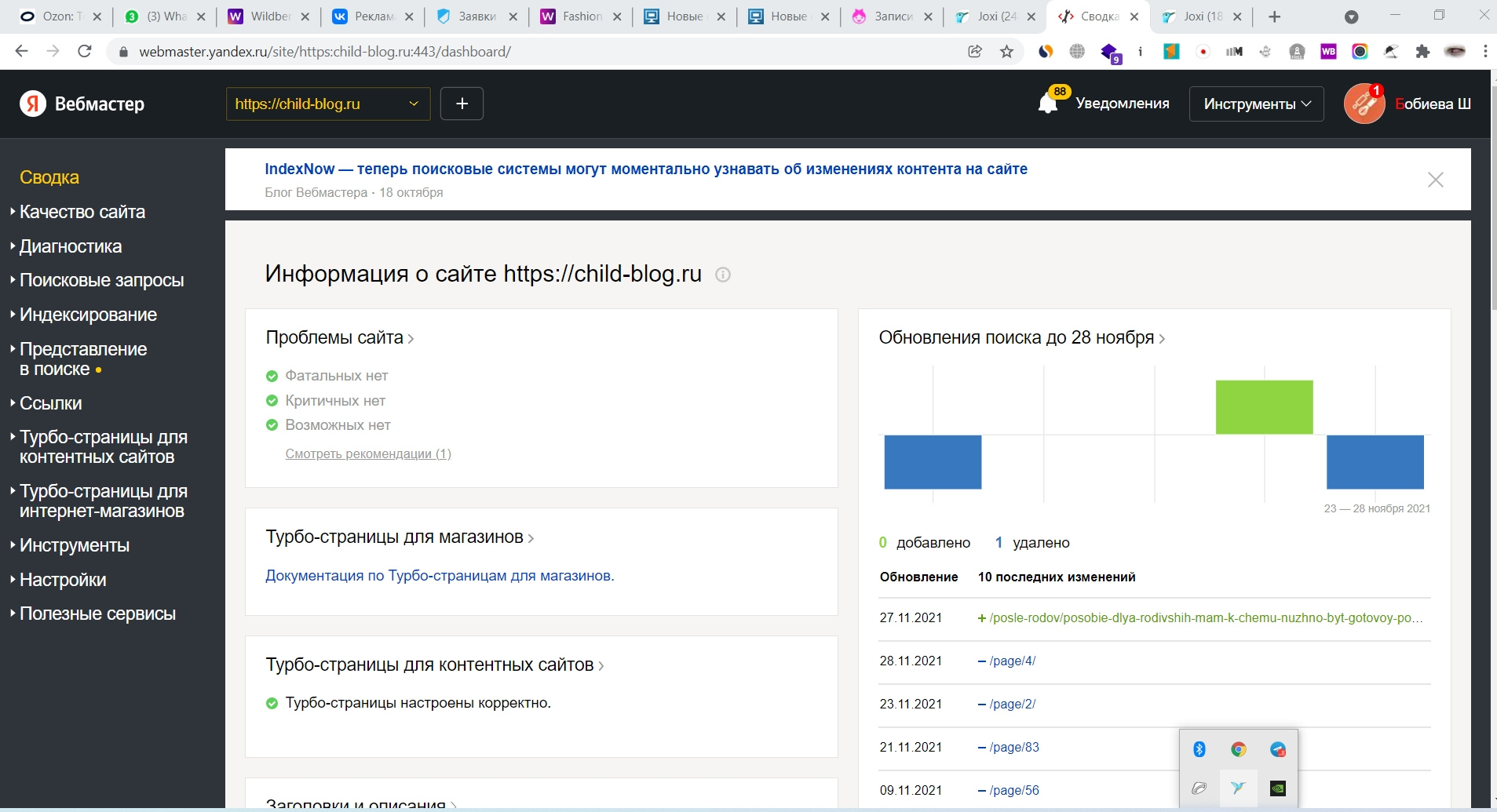This screenshot has height=812, width=1497.
Task: Open the Проблемы сайта section link
Action: coord(340,337)
